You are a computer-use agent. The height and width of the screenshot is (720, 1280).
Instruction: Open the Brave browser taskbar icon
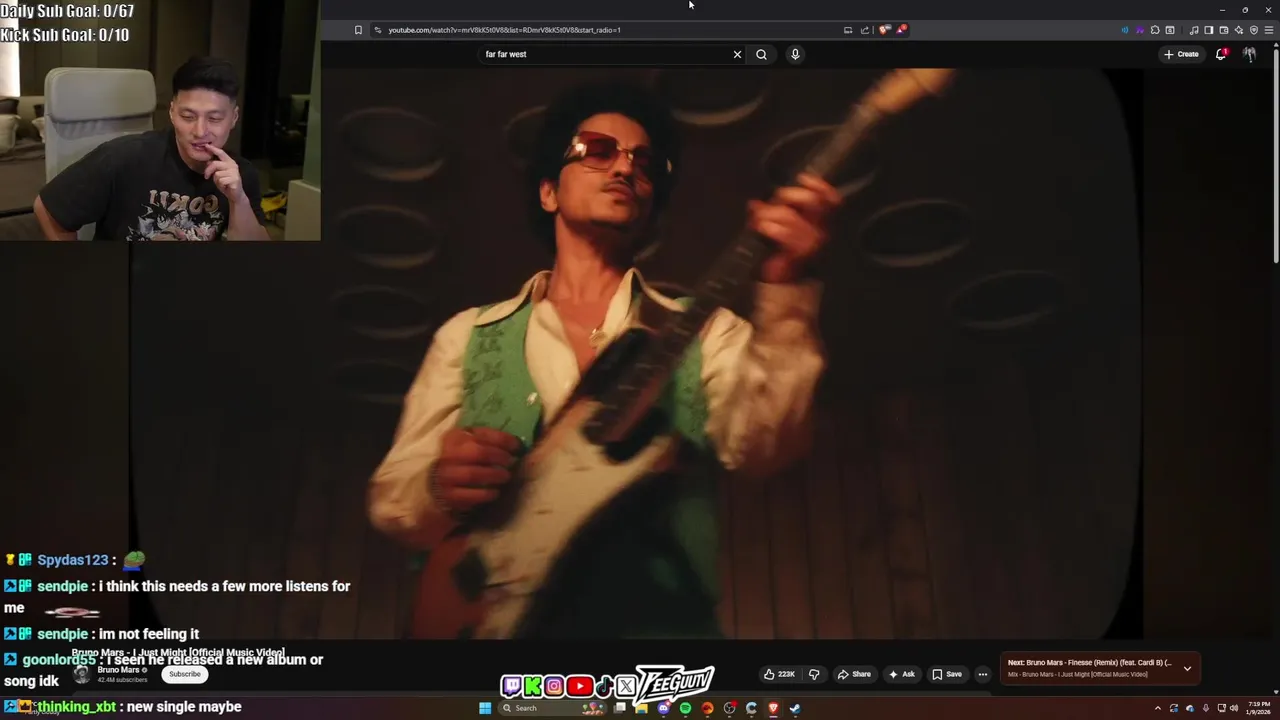(773, 708)
